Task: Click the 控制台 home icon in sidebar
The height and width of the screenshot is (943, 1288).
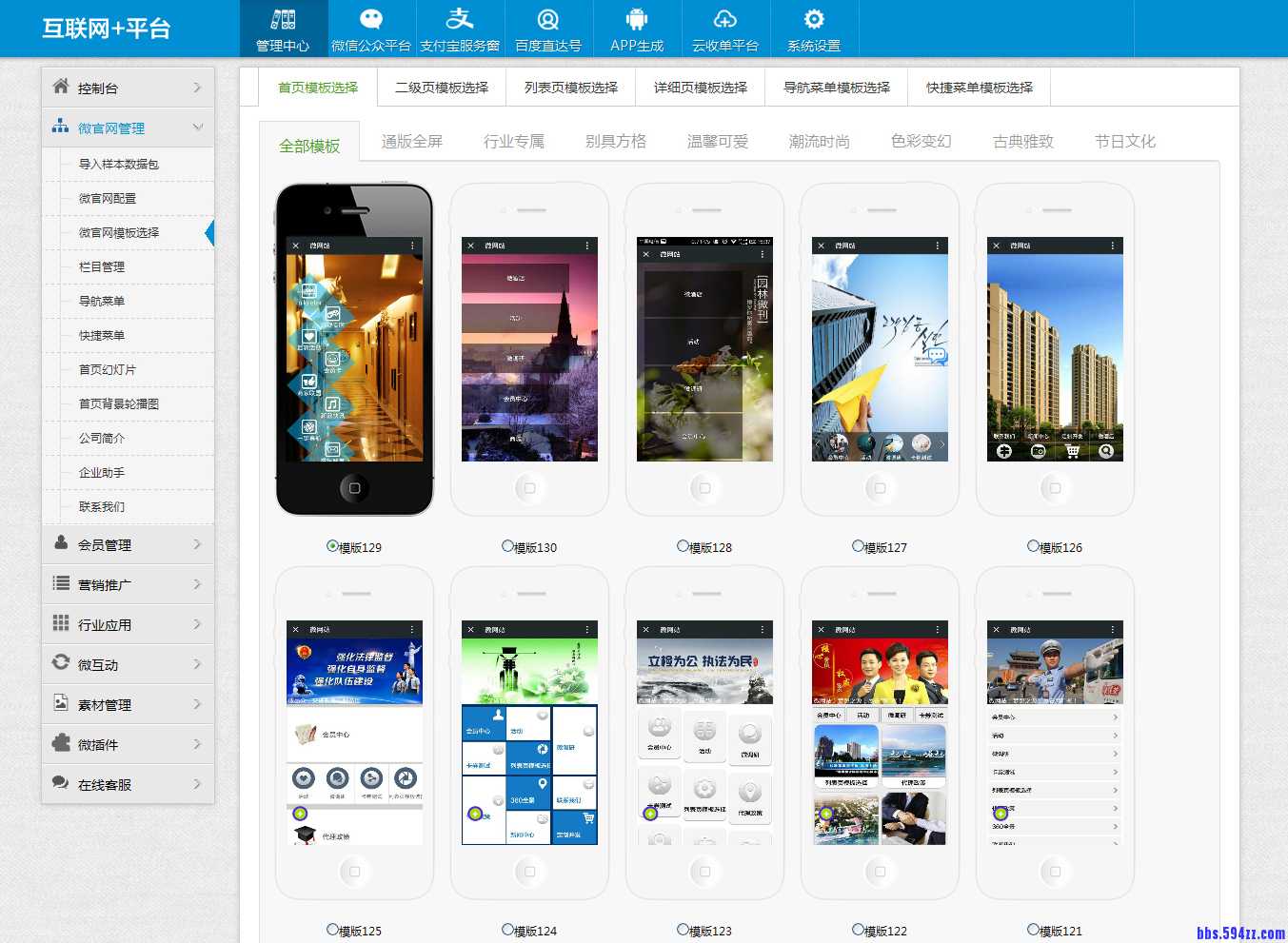Action: pos(61,87)
